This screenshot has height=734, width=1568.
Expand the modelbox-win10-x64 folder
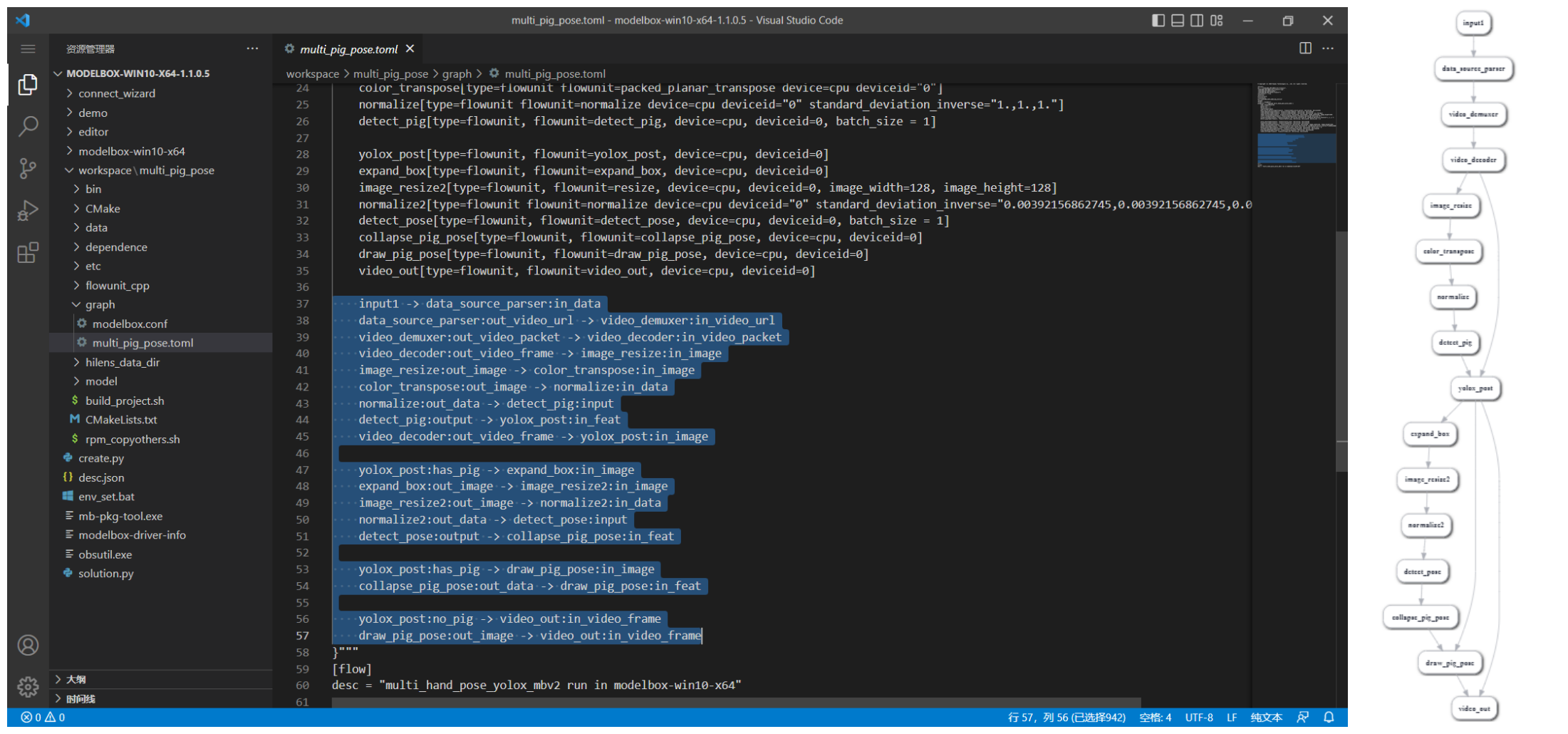pyautogui.click(x=161, y=151)
